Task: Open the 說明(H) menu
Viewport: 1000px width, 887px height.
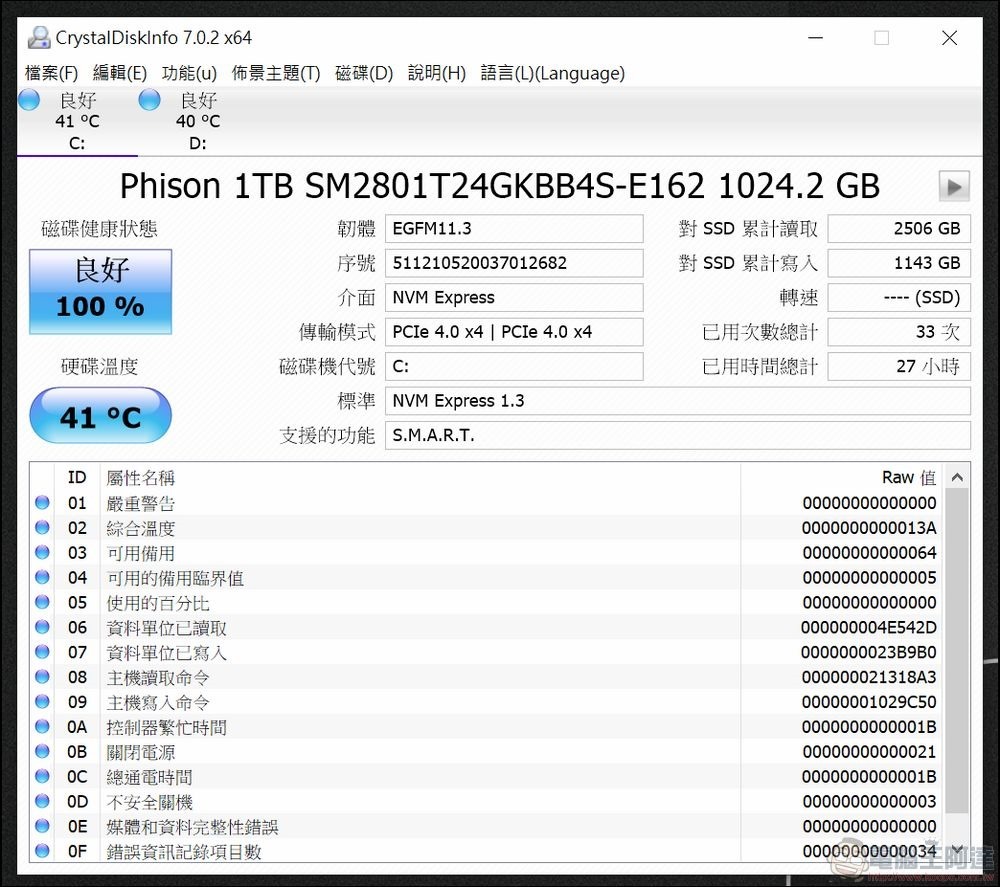Action: pyautogui.click(x=437, y=73)
